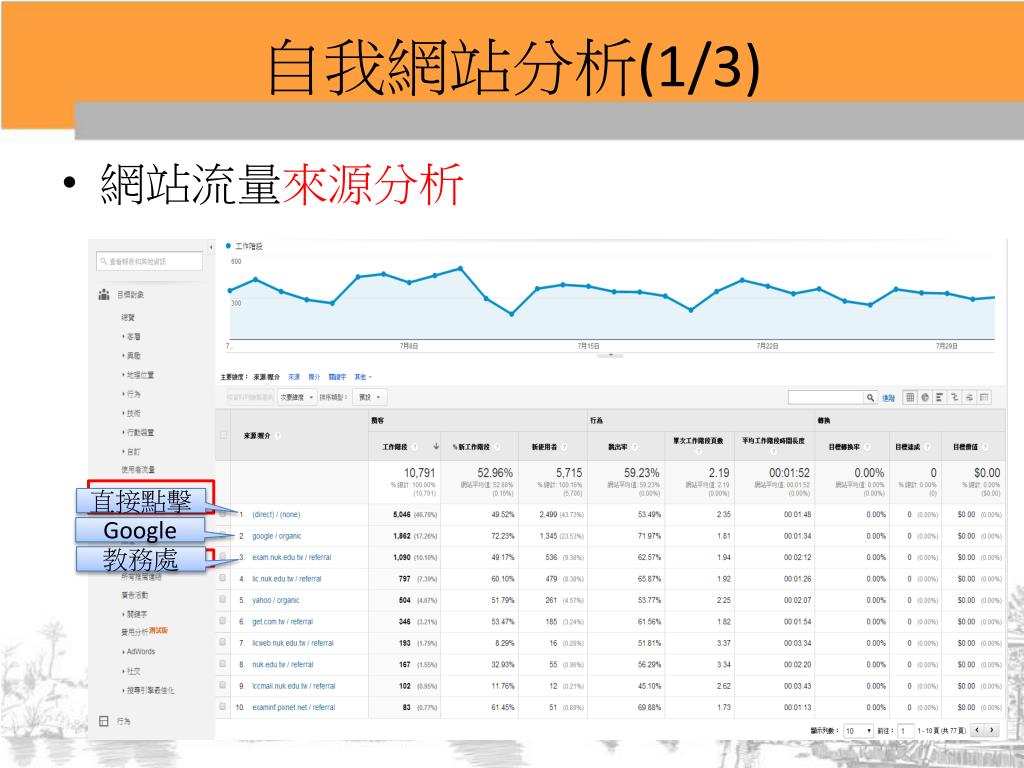Click the sort arrow on 工作階段 column

tap(436, 447)
